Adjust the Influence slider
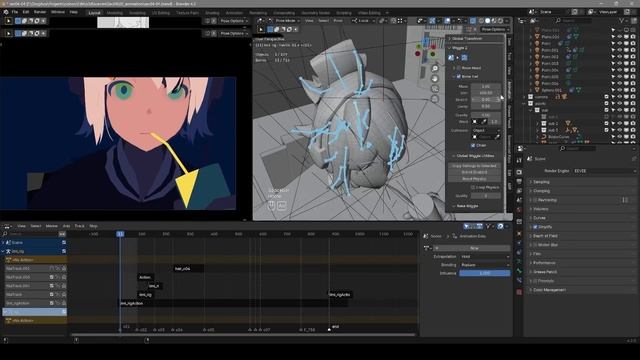Image resolution: width=640 pixels, height=360 pixels. point(485,273)
